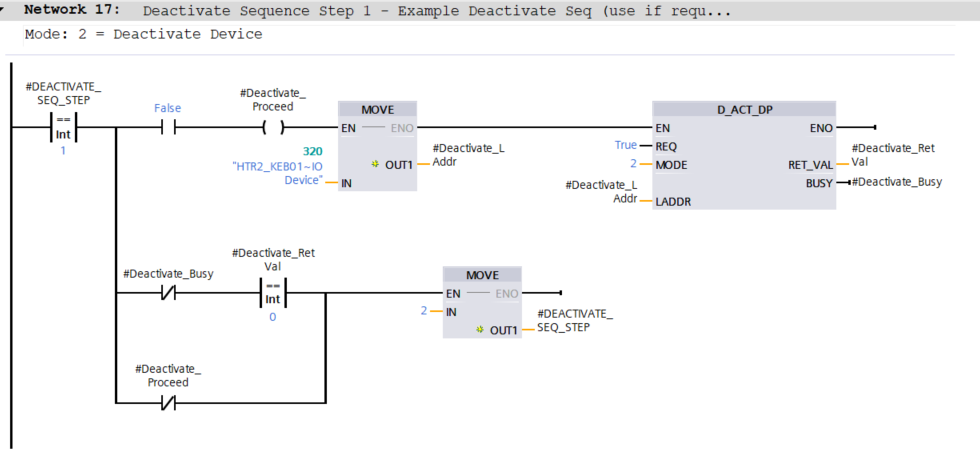
Task: Select the MODE value 2 on D_ACT_DP
Action: (x=633, y=165)
